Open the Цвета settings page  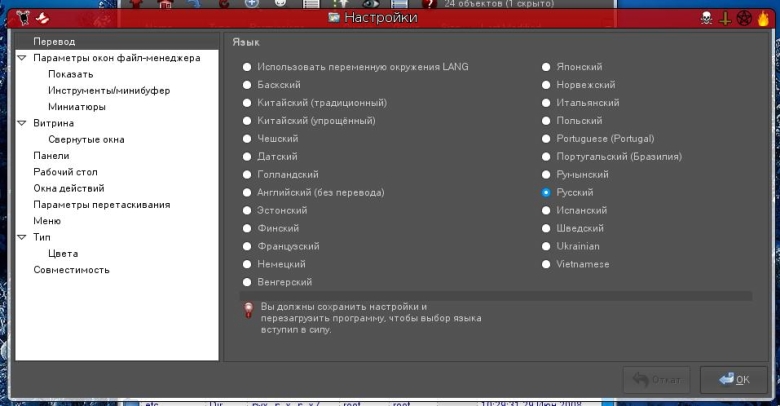pyautogui.click(x=63, y=254)
